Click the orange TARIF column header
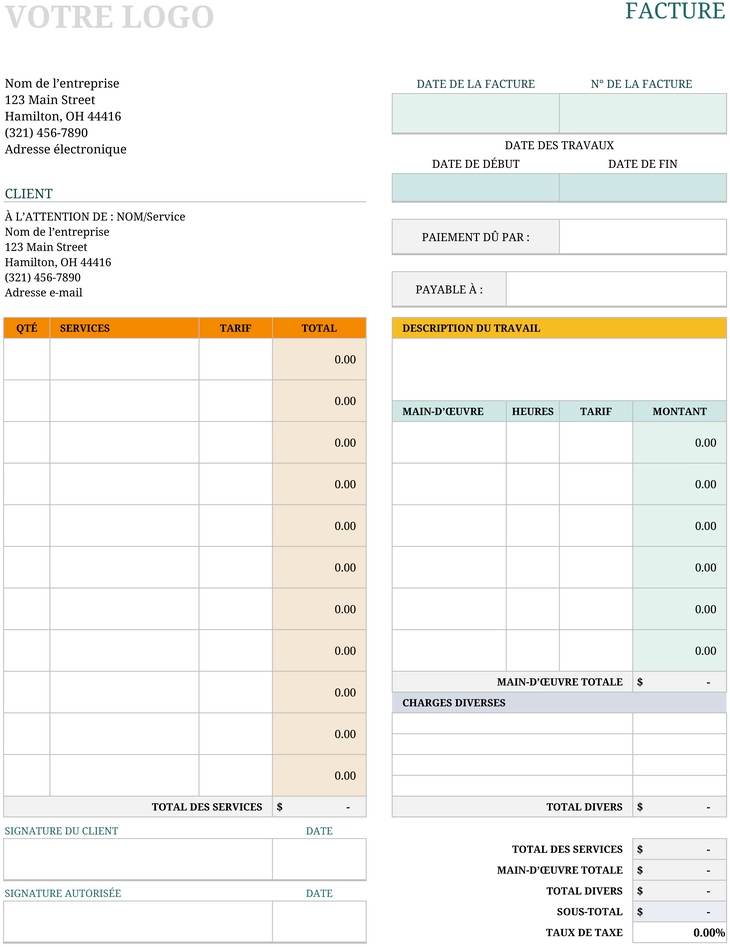Screen dimensions: 730x947 point(235,328)
